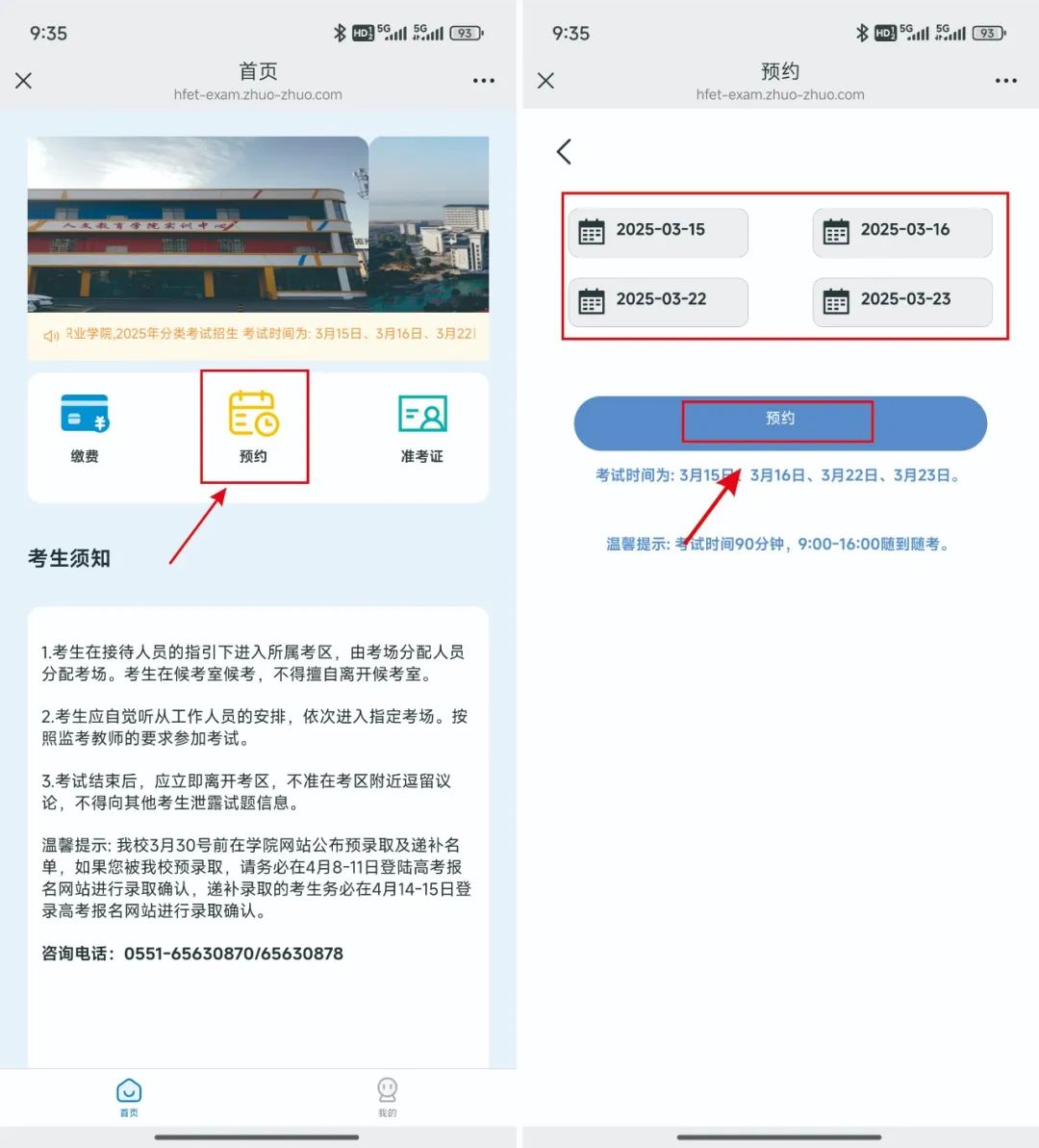Open more options menu on 首页 screen
The height and width of the screenshot is (1148, 1039).
click(483, 81)
